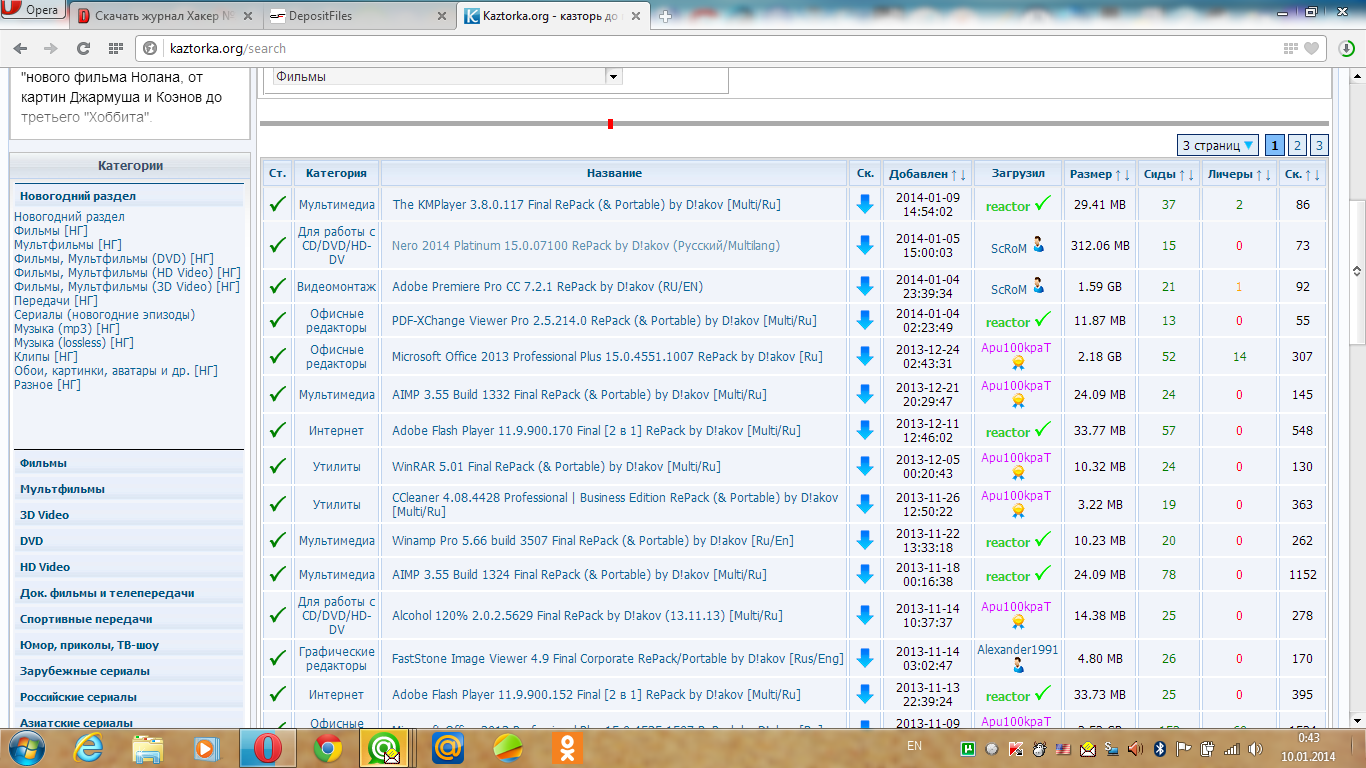This screenshot has height=768, width=1366.
Task: Download FastStone Image Viewer 4.9 via arrow
Action: [865, 658]
